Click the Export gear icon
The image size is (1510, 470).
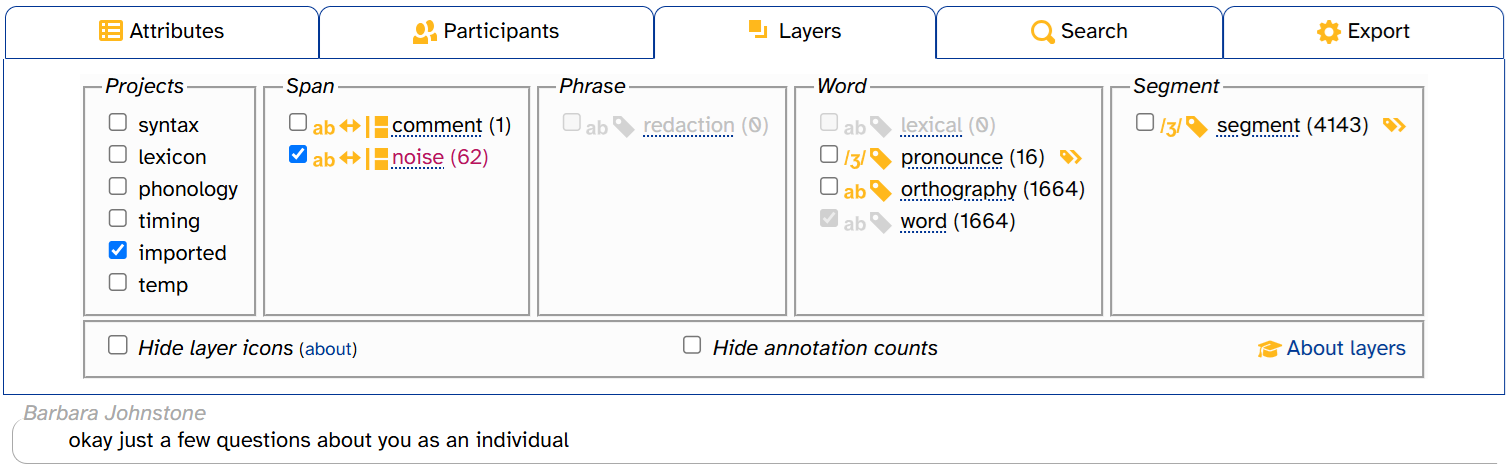click(x=1328, y=32)
